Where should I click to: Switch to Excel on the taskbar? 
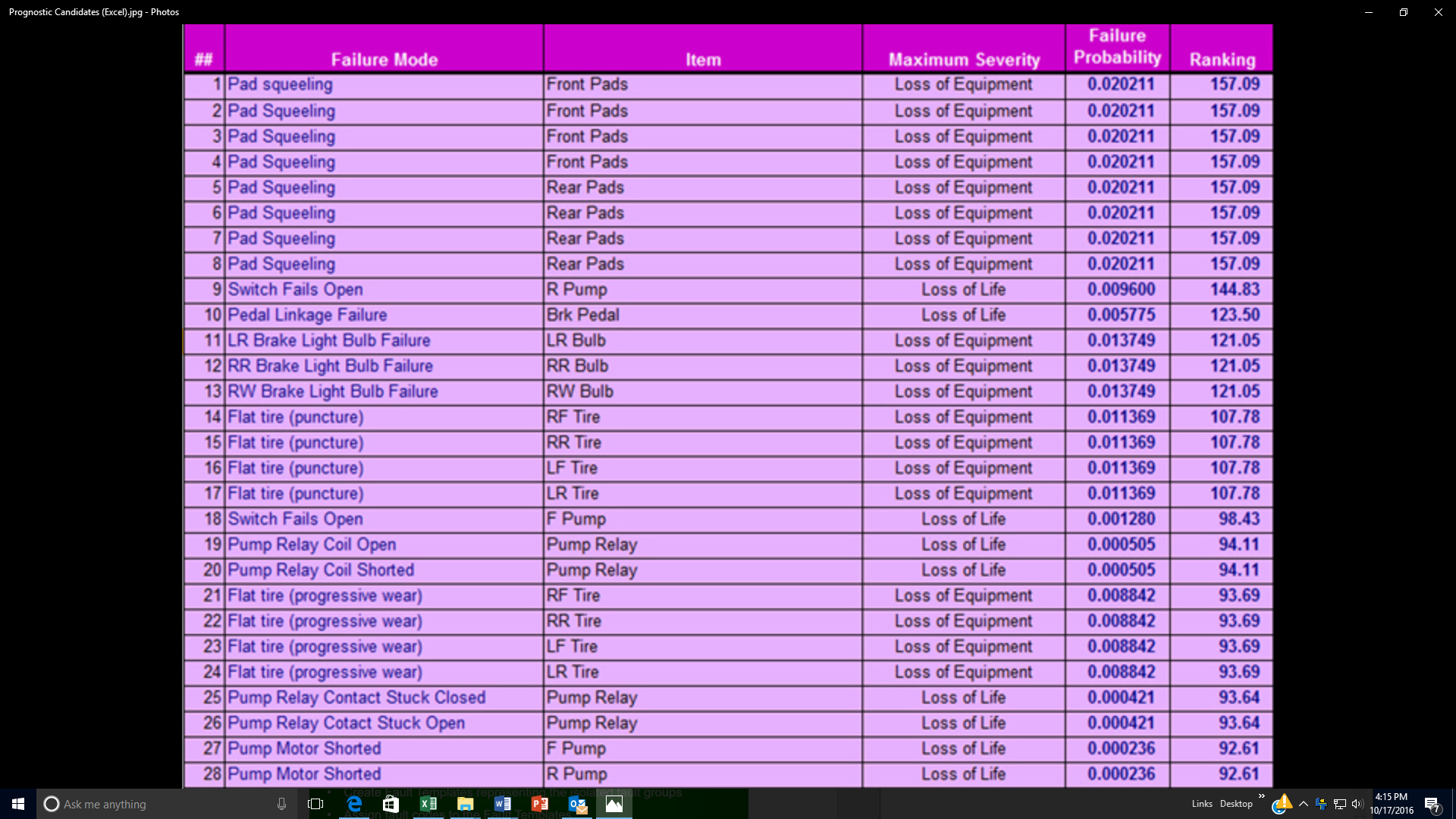click(428, 804)
